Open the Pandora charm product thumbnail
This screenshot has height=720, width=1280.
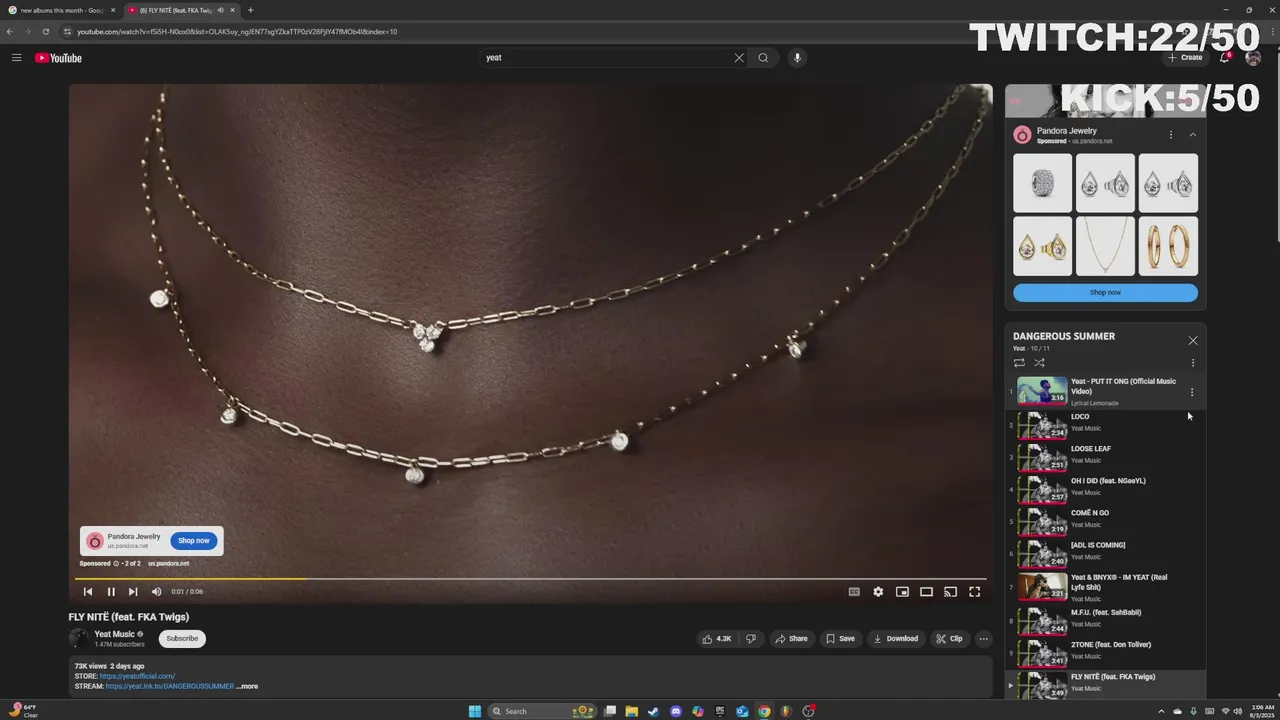tap(1042, 183)
